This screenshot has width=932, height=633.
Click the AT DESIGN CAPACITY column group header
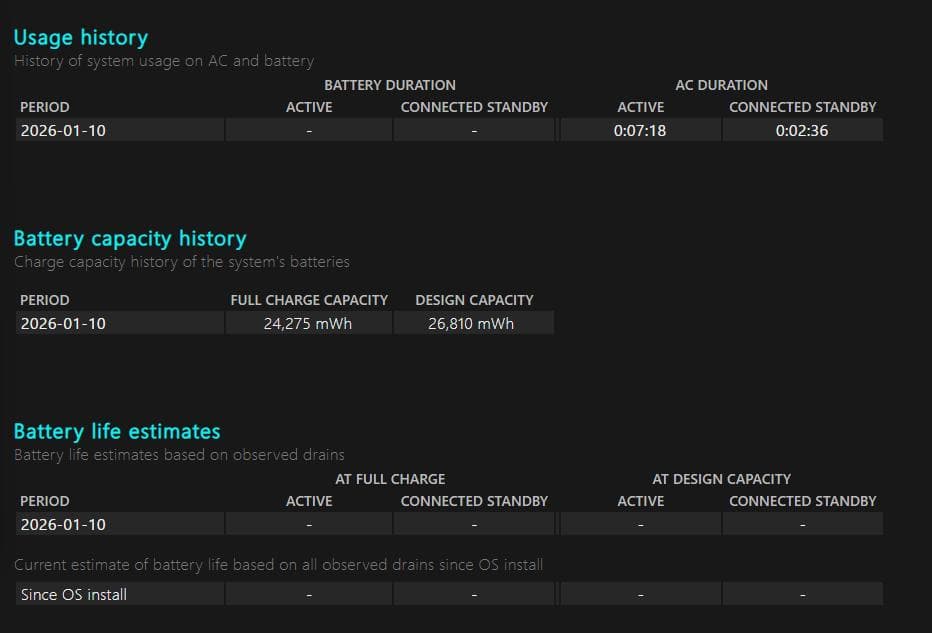(x=721, y=479)
